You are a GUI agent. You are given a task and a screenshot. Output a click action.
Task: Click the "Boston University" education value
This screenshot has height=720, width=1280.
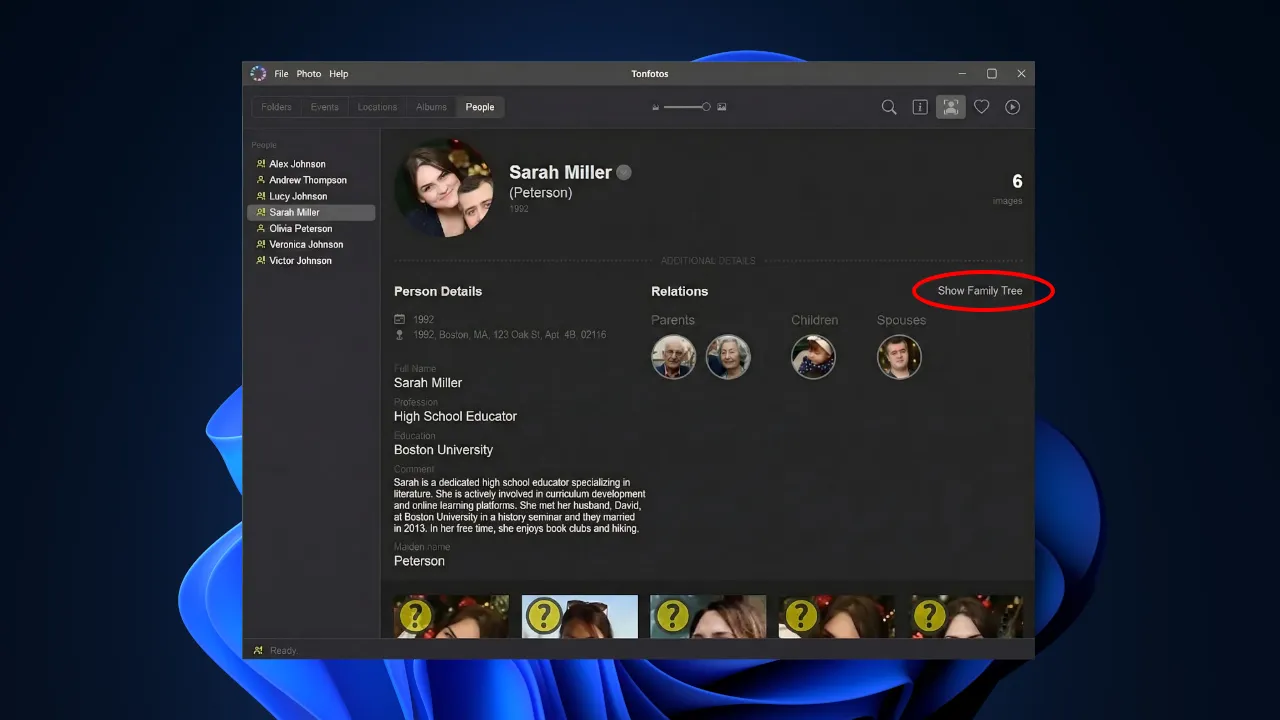point(443,450)
